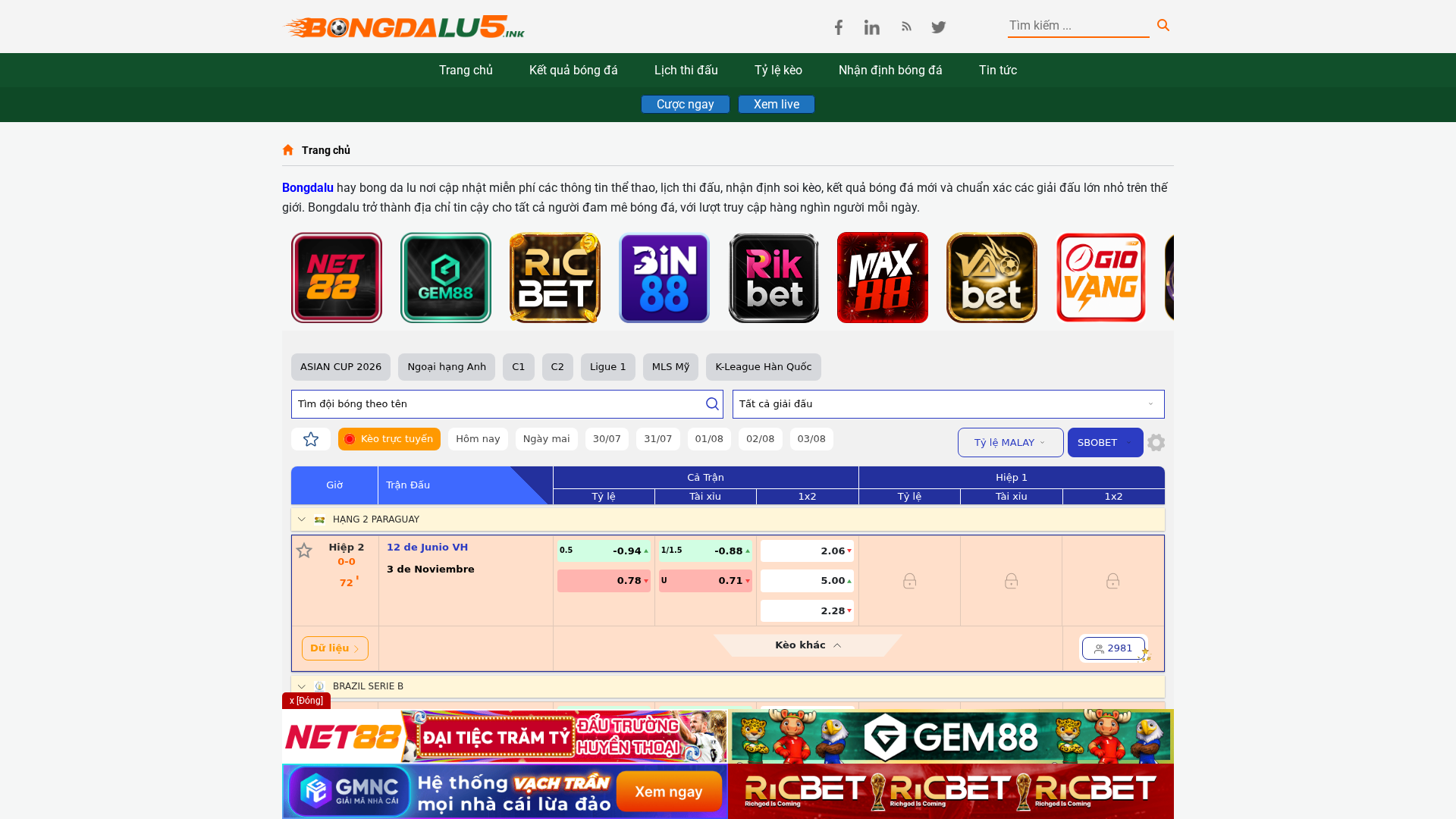
Task: Select the MLS Mỹ league chip
Action: (670, 367)
